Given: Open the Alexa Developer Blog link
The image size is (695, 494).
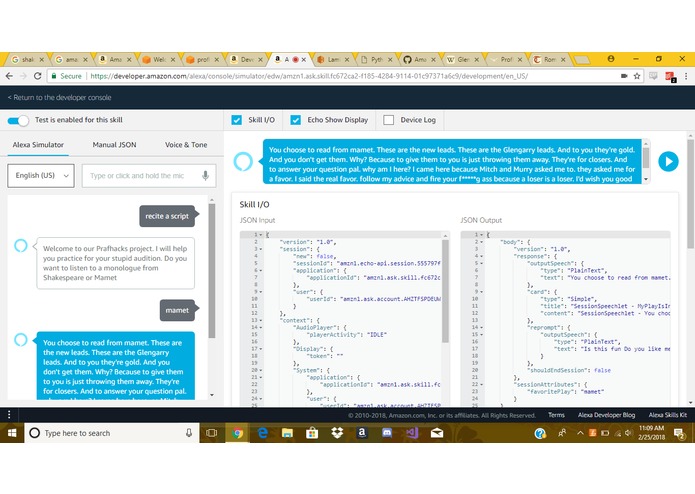Looking at the screenshot, I should tap(606, 415).
